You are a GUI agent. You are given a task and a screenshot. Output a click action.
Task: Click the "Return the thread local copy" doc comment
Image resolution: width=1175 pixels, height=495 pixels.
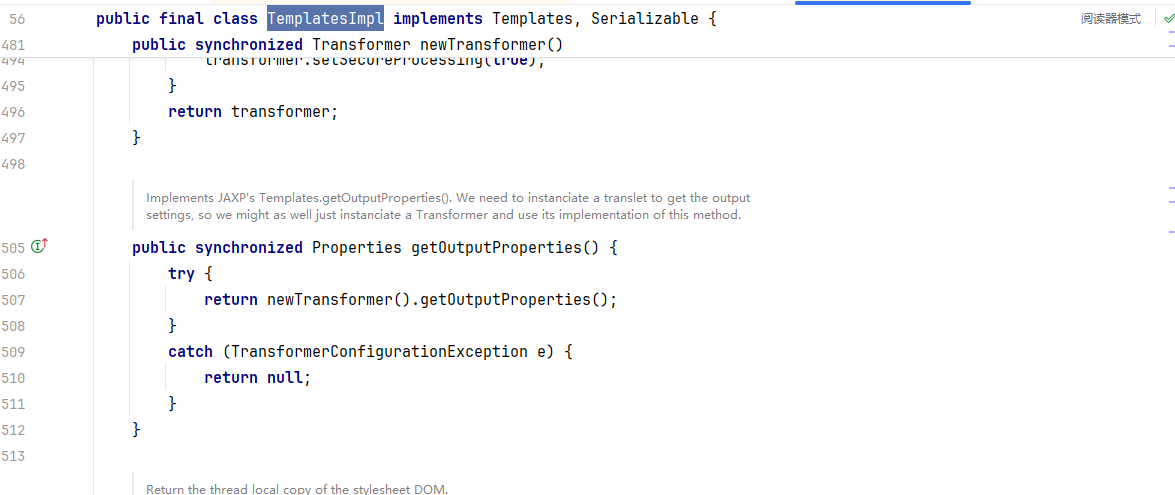point(297,489)
